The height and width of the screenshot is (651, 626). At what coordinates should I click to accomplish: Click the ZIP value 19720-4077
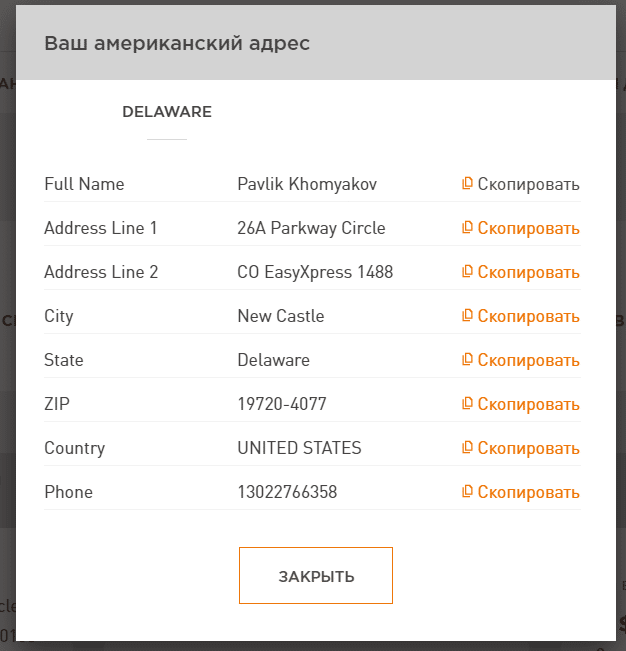[x=282, y=404]
